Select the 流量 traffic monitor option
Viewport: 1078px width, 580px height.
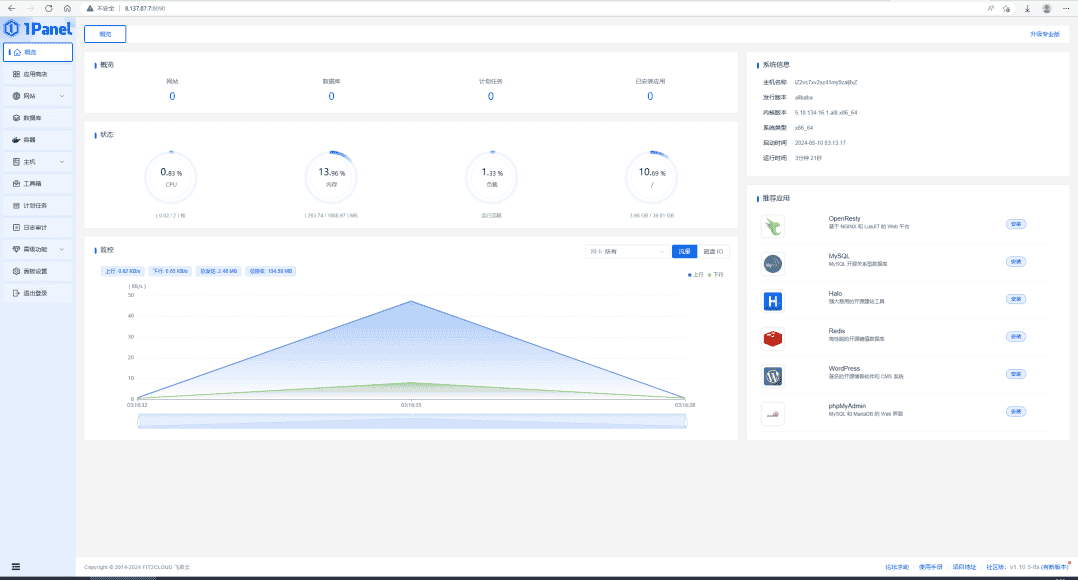684,251
